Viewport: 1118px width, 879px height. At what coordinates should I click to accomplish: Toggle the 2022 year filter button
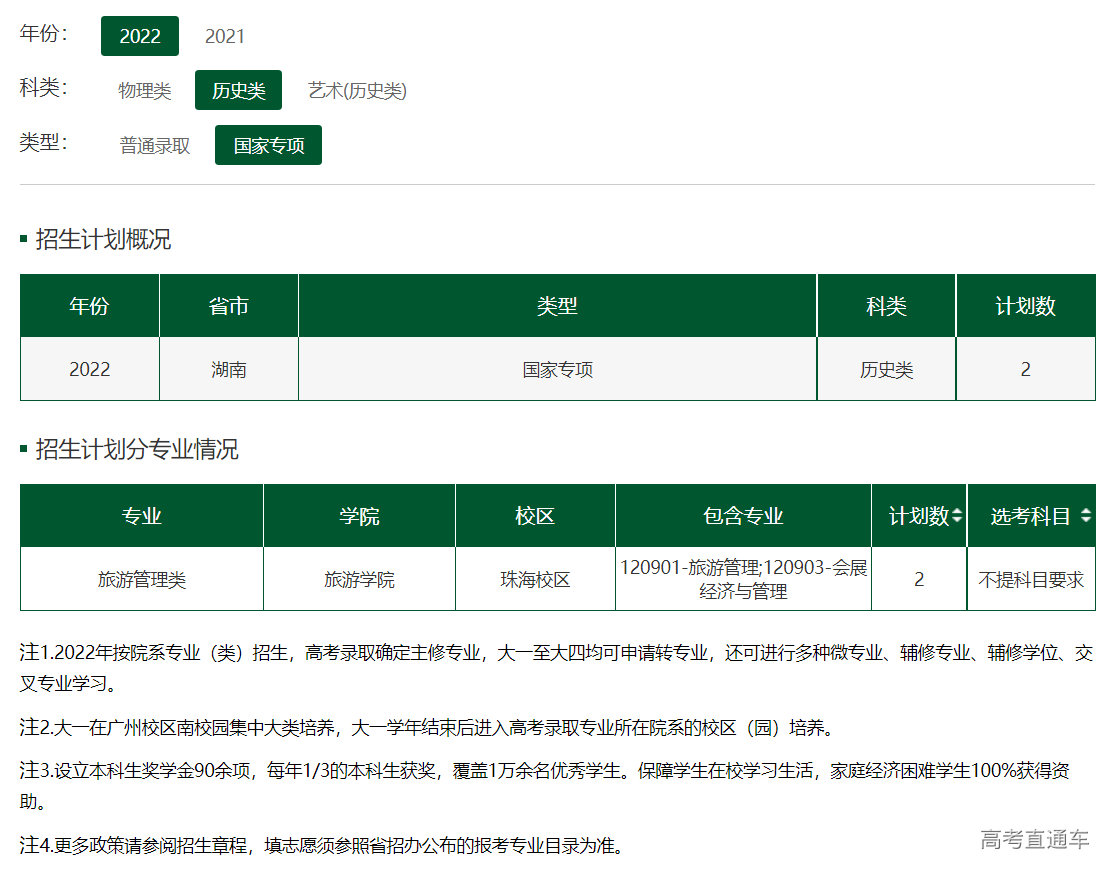[x=139, y=36]
